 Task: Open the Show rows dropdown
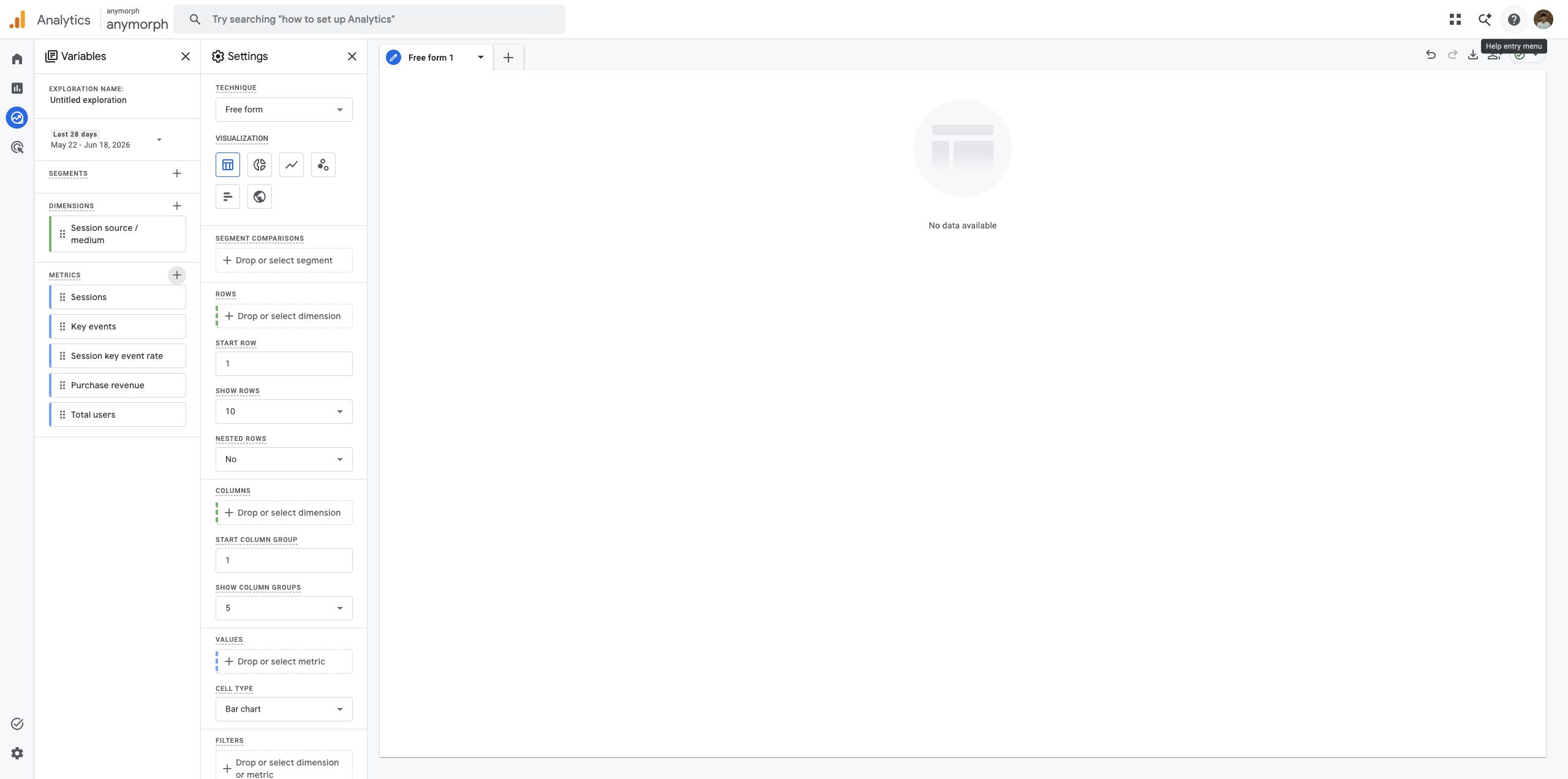pyautogui.click(x=284, y=412)
